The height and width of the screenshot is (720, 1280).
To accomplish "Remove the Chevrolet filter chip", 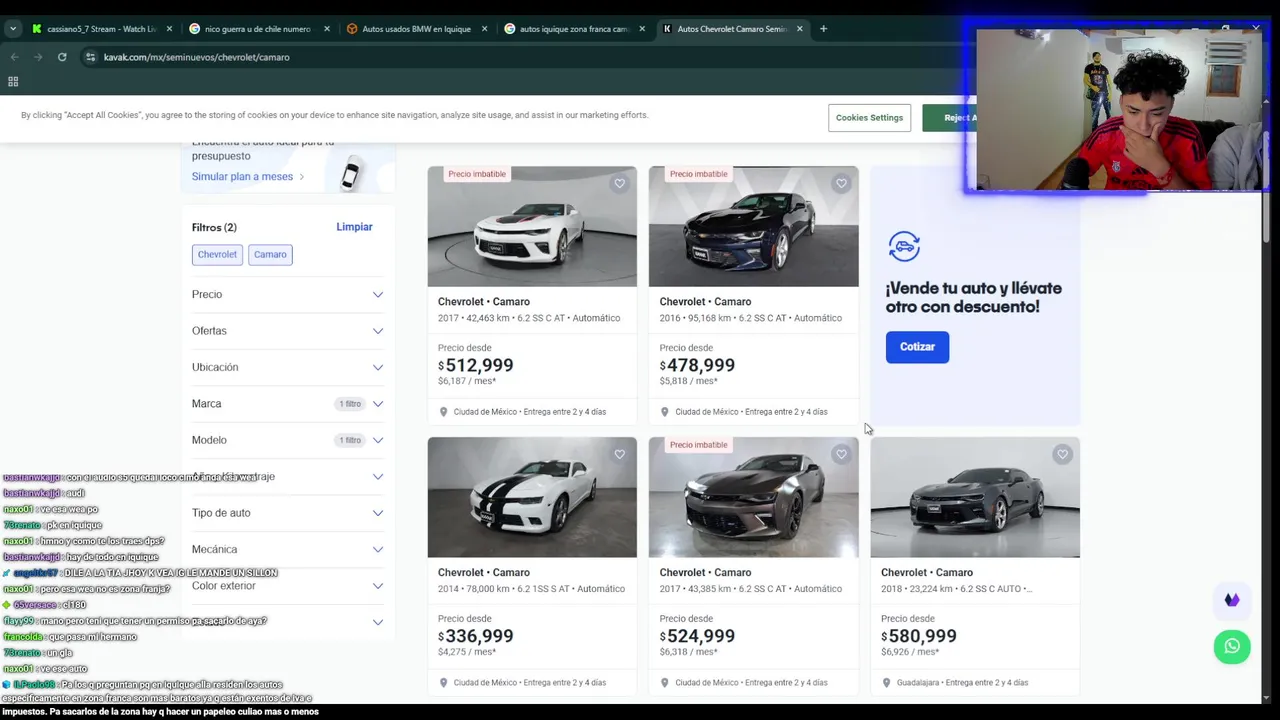I will (217, 254).
